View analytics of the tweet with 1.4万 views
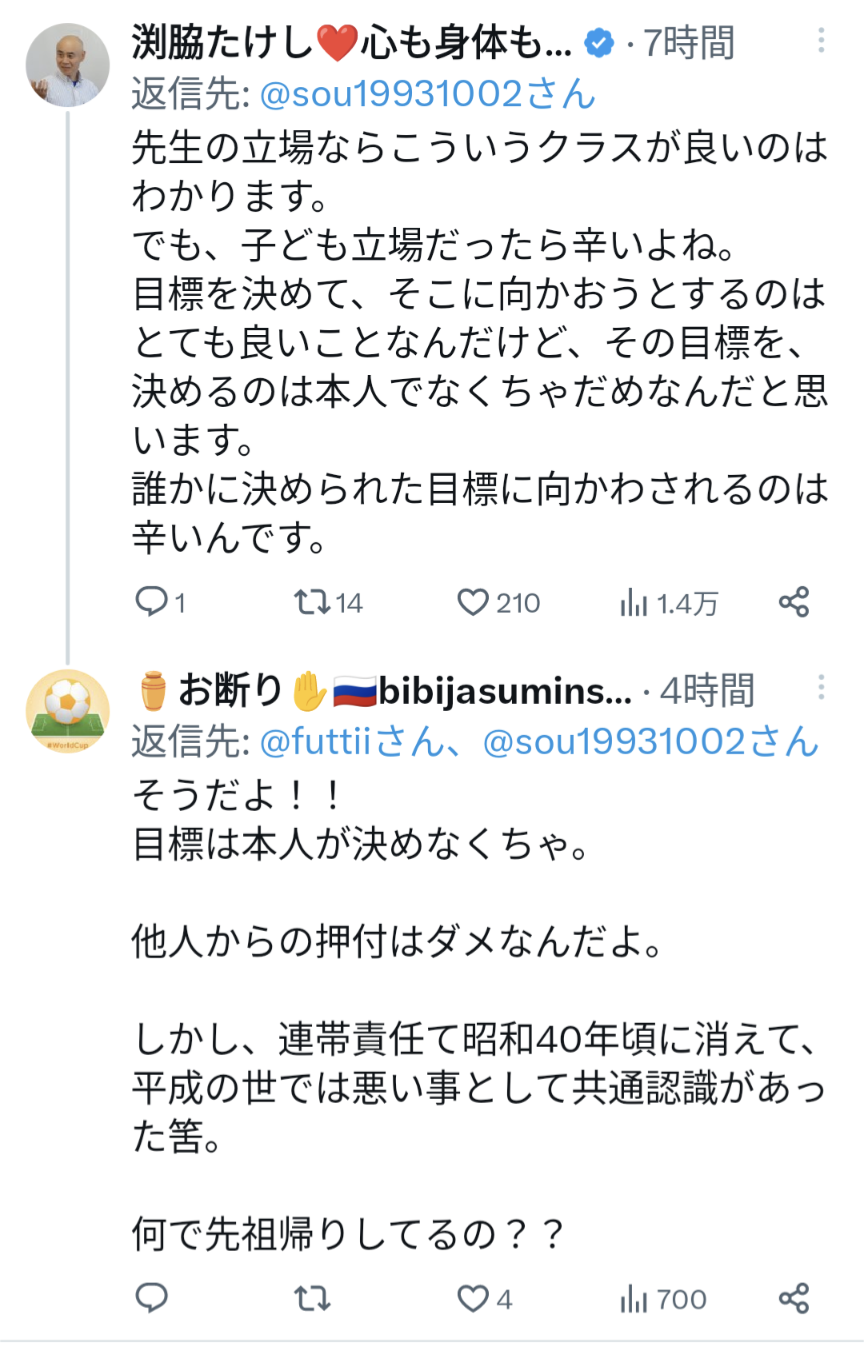This screenshot has height=1353, width=864. click(634, 602)
